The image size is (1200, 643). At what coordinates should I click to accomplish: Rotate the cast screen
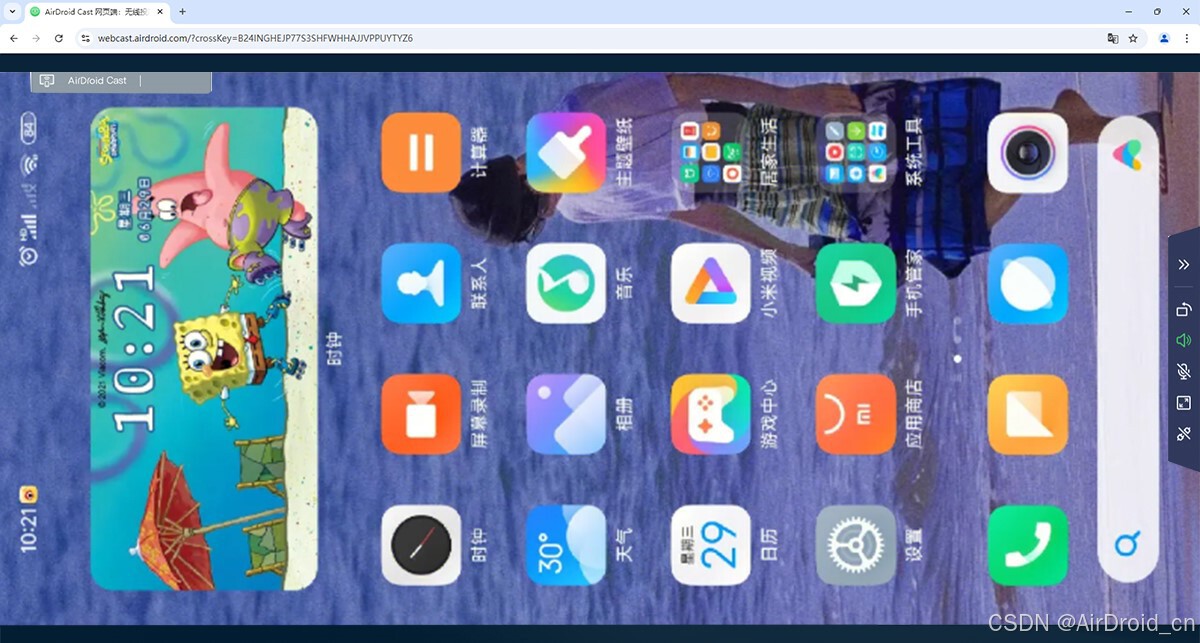pyautogui.click(x=1183, y=309)
